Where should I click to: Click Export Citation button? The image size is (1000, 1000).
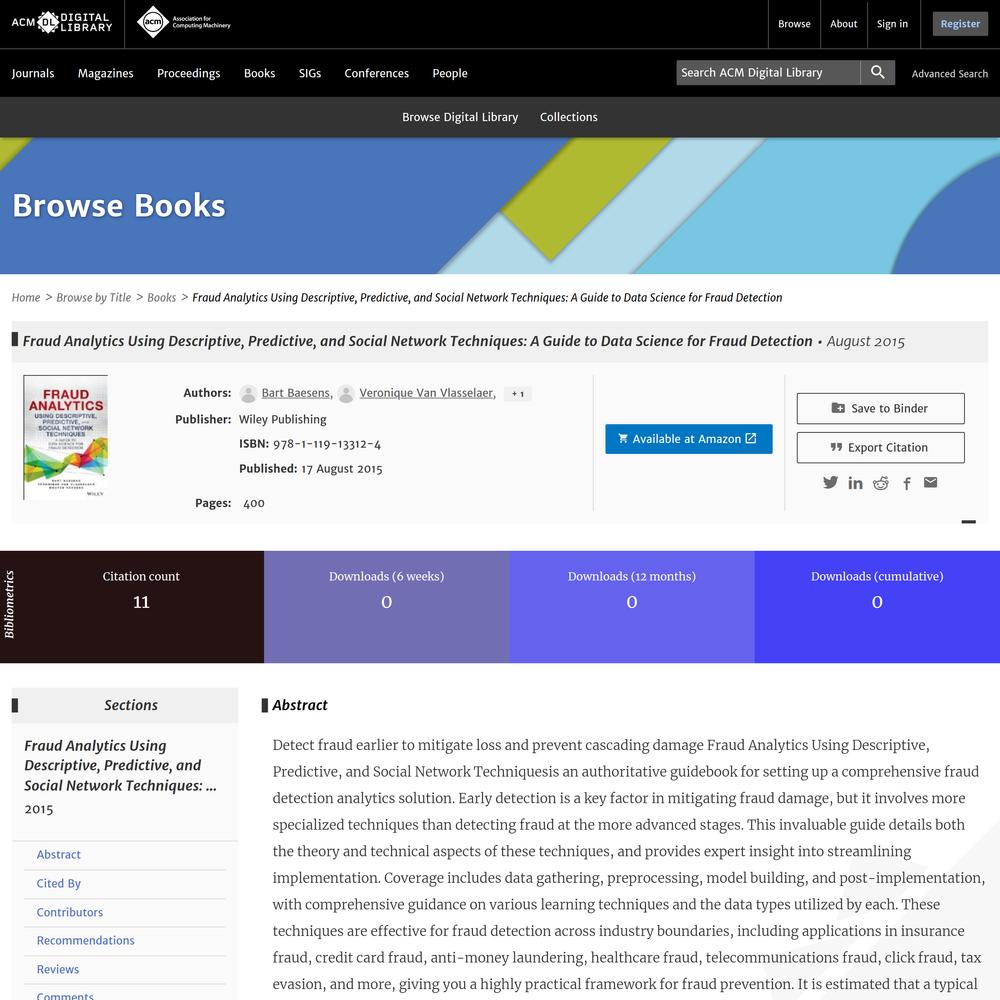coord(880,448)
